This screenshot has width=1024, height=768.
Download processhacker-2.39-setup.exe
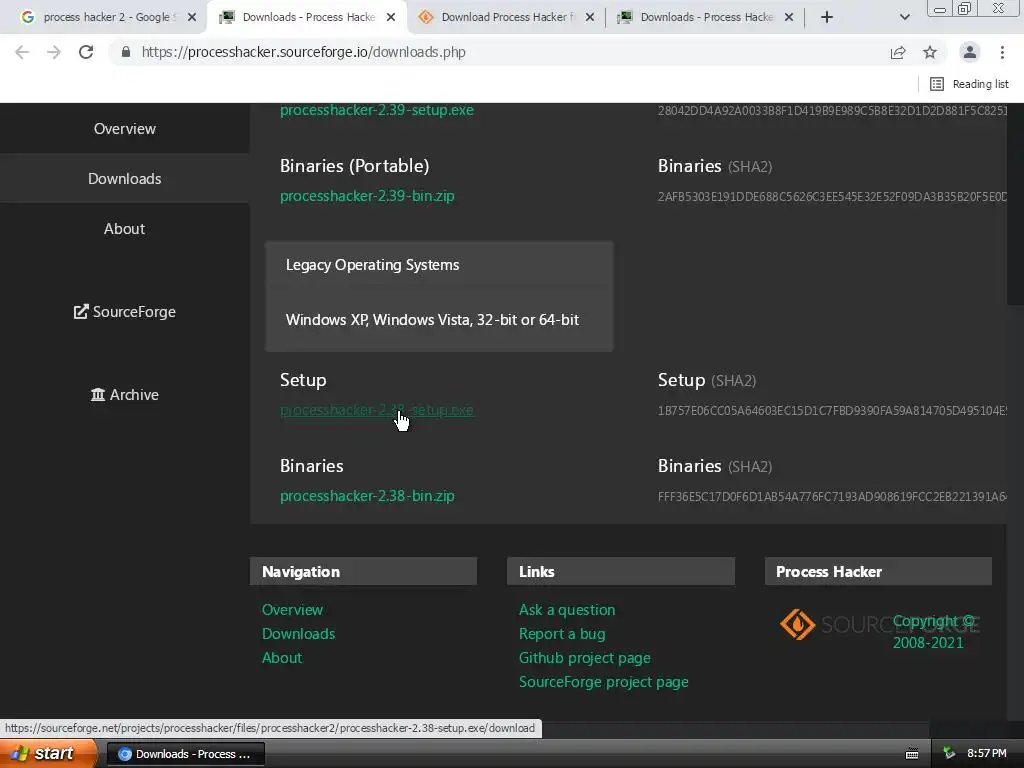click(377, 110)
